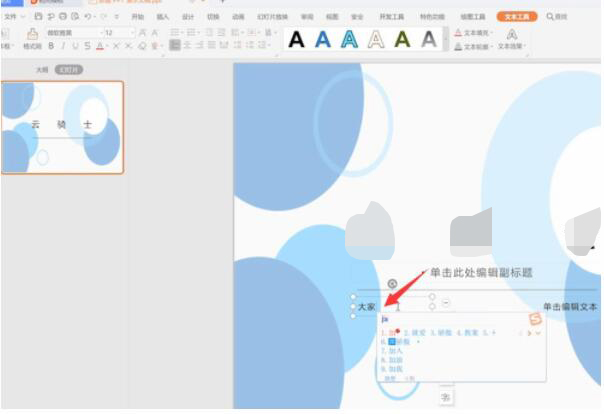604x414 pixels.
Task: Switch to the 大纲 panel tab
Action: click(x=42, y=70)
